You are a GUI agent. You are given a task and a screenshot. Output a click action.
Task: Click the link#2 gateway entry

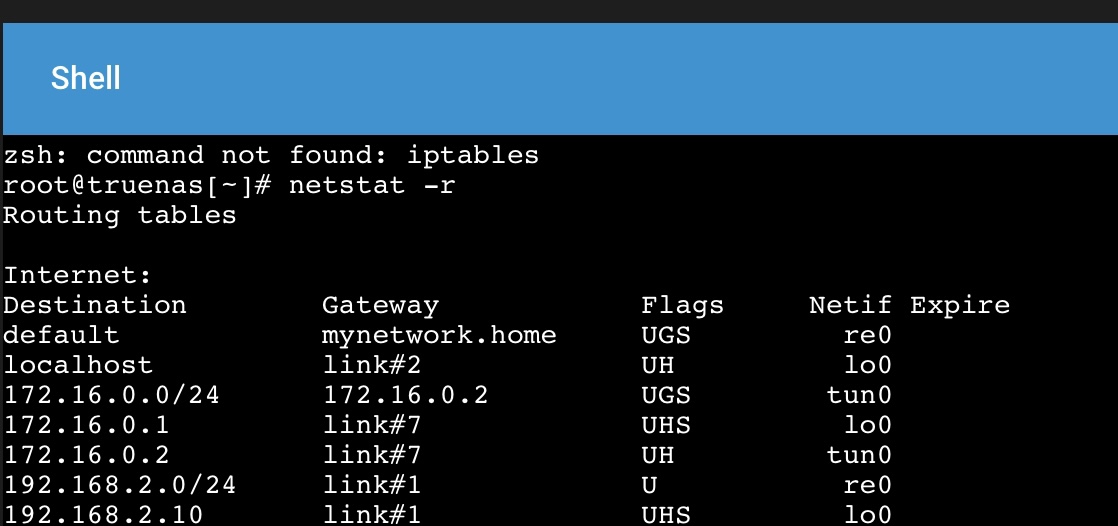coord(372,365)
